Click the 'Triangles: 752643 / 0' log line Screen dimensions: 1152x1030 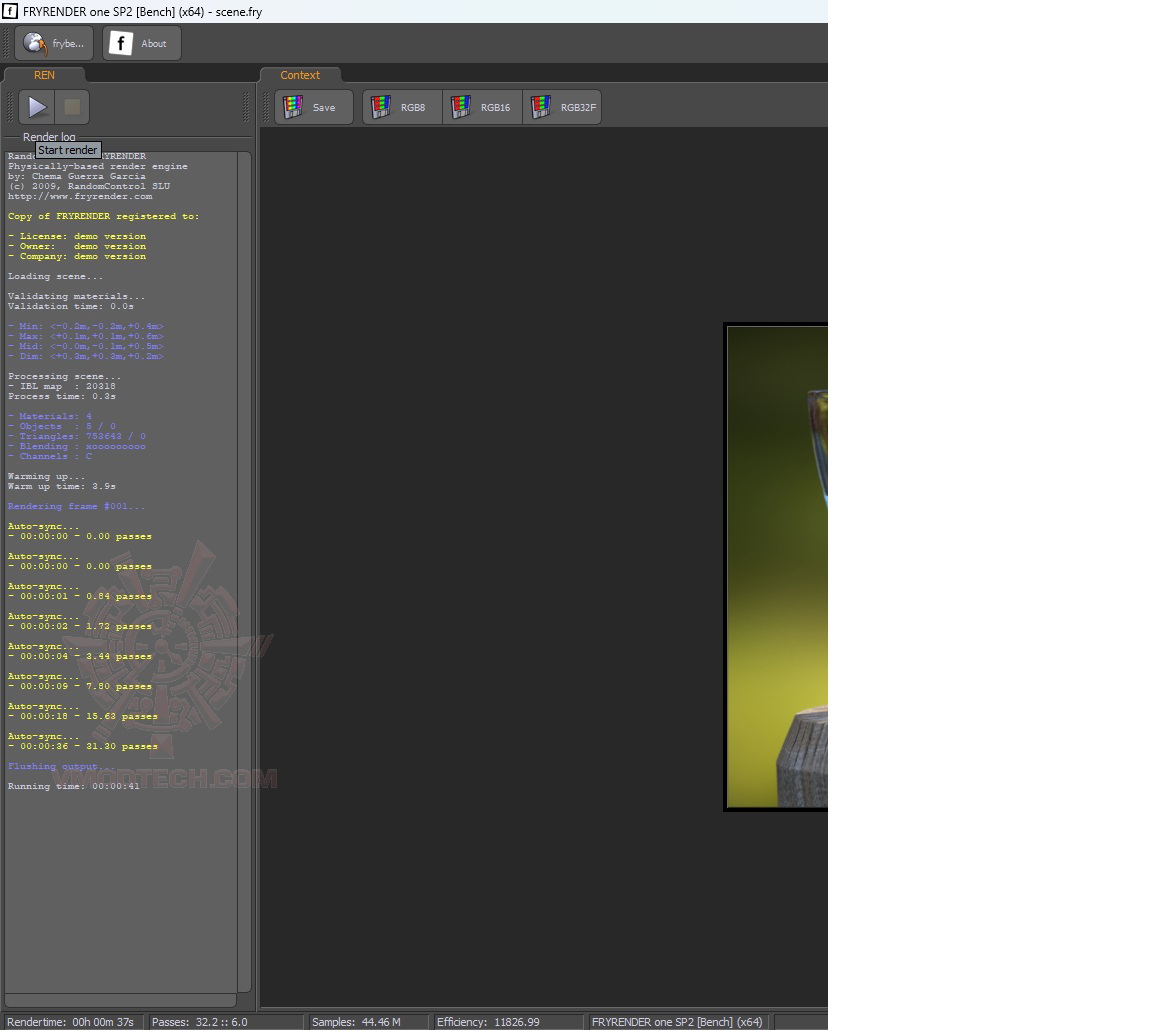(x=76, y=436)
